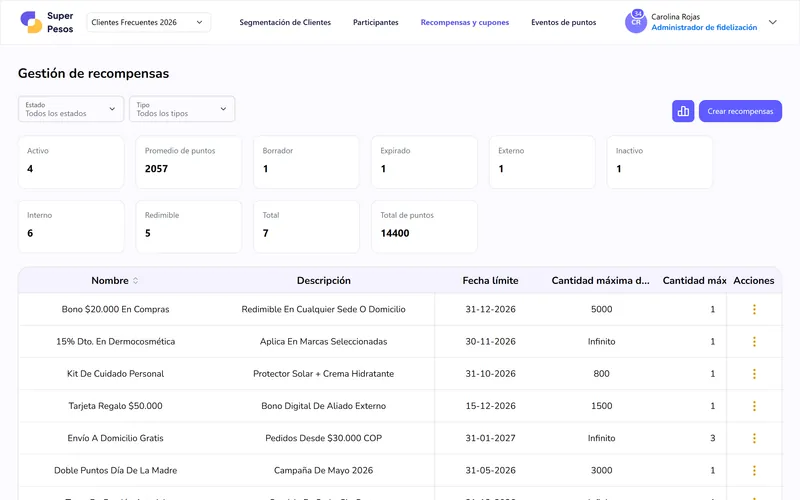Select the Activo summary card
Image resolution: width=800 pixels, height=500 pixels.
pos(71,162)
